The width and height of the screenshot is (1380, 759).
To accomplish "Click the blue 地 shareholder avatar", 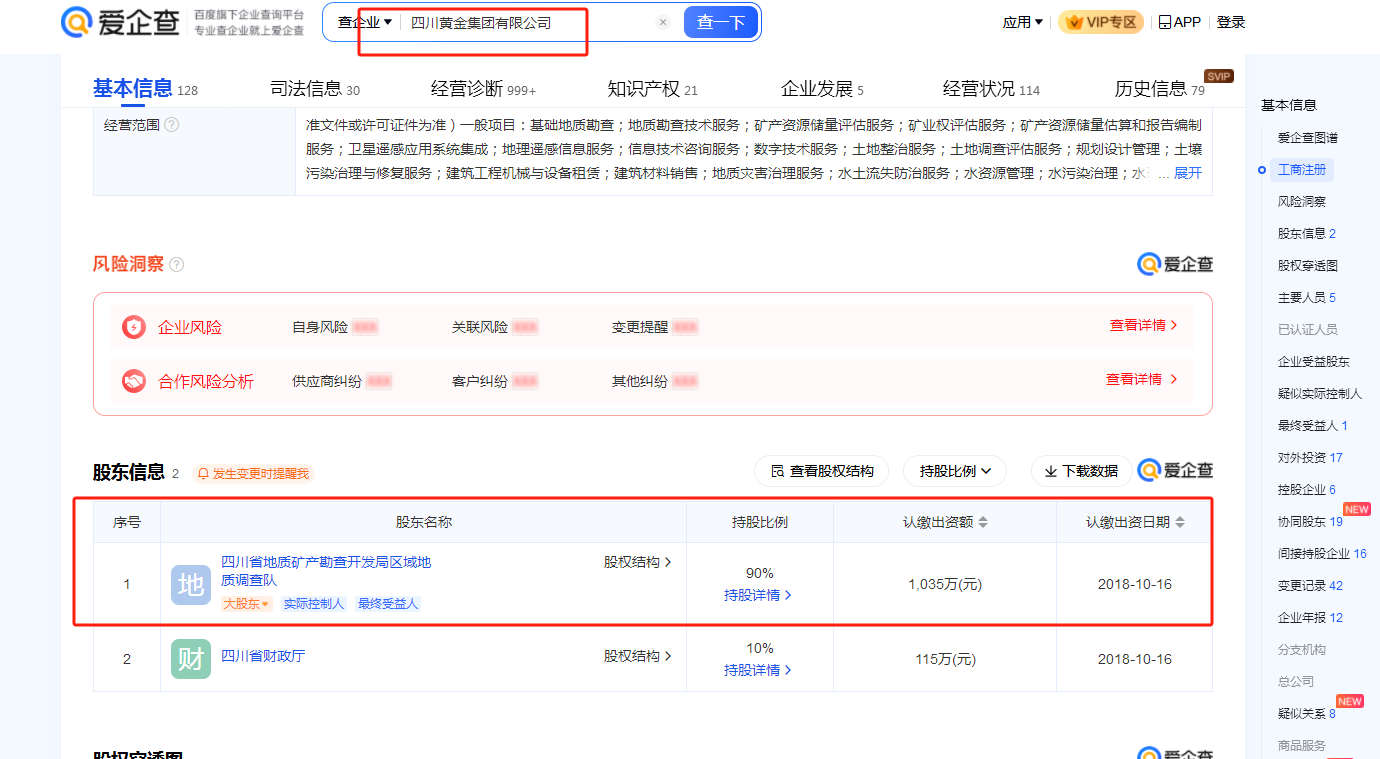I will coord(191,585).
